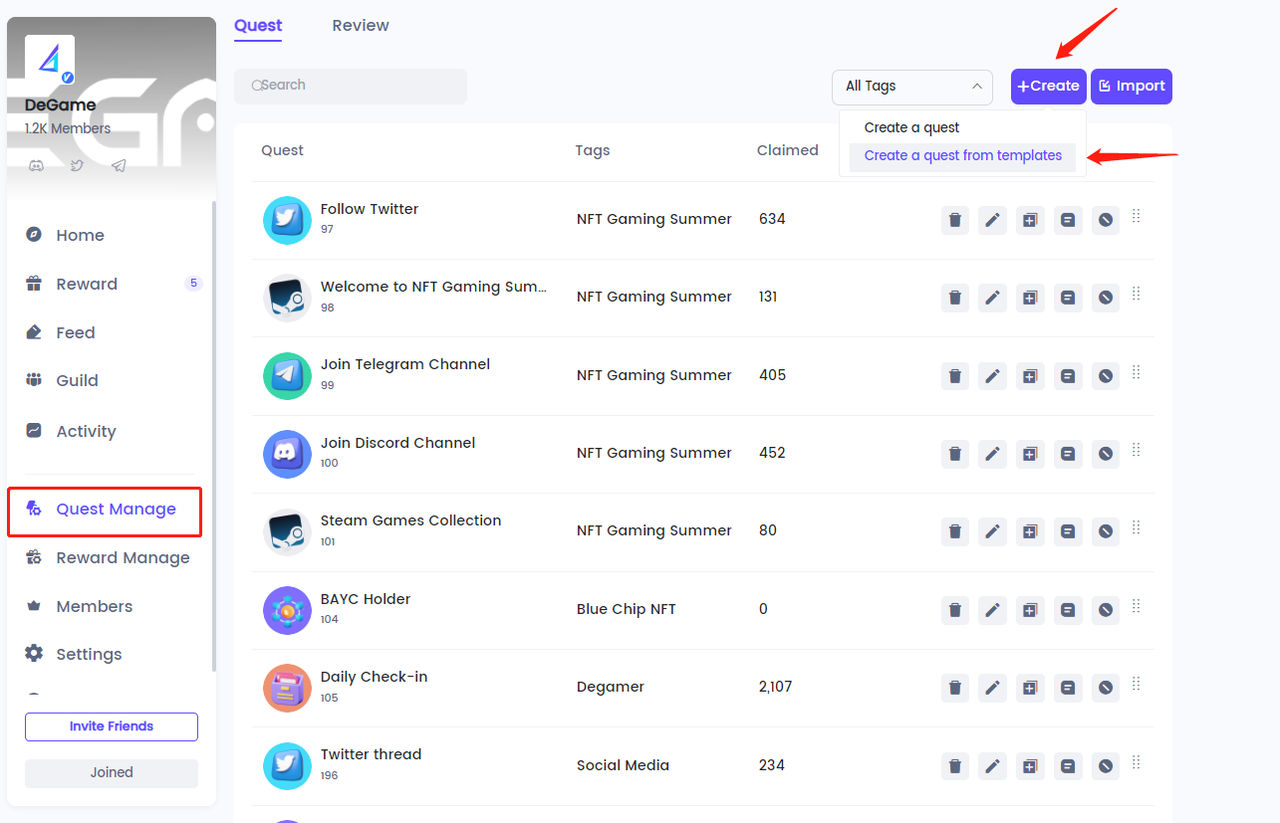The height and width of the screenshot is (823, 1280).
Task: Disable the Join Discord Channel quest
Action: [x=1105, y=454]
